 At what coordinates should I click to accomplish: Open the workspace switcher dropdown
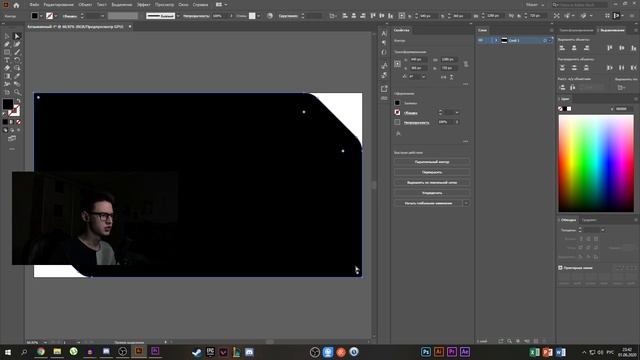click(x=536, y=5)
